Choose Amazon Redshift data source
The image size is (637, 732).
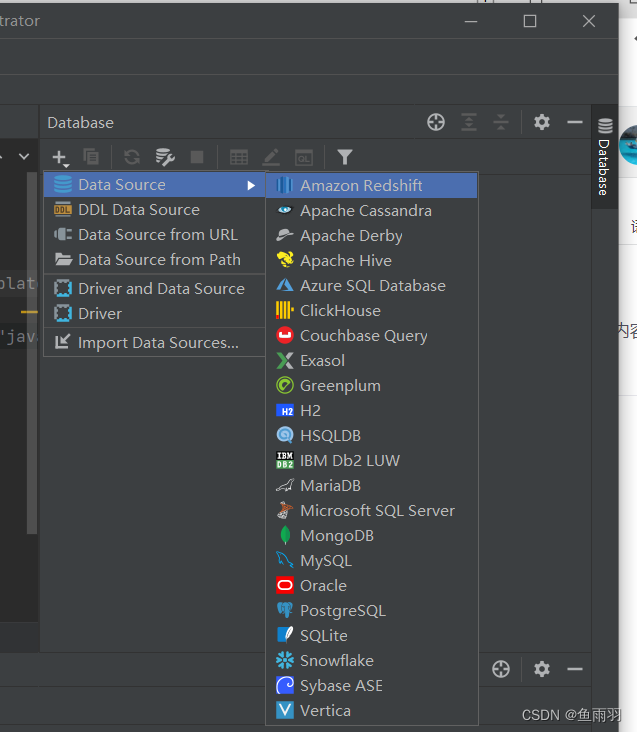point(372,185)
